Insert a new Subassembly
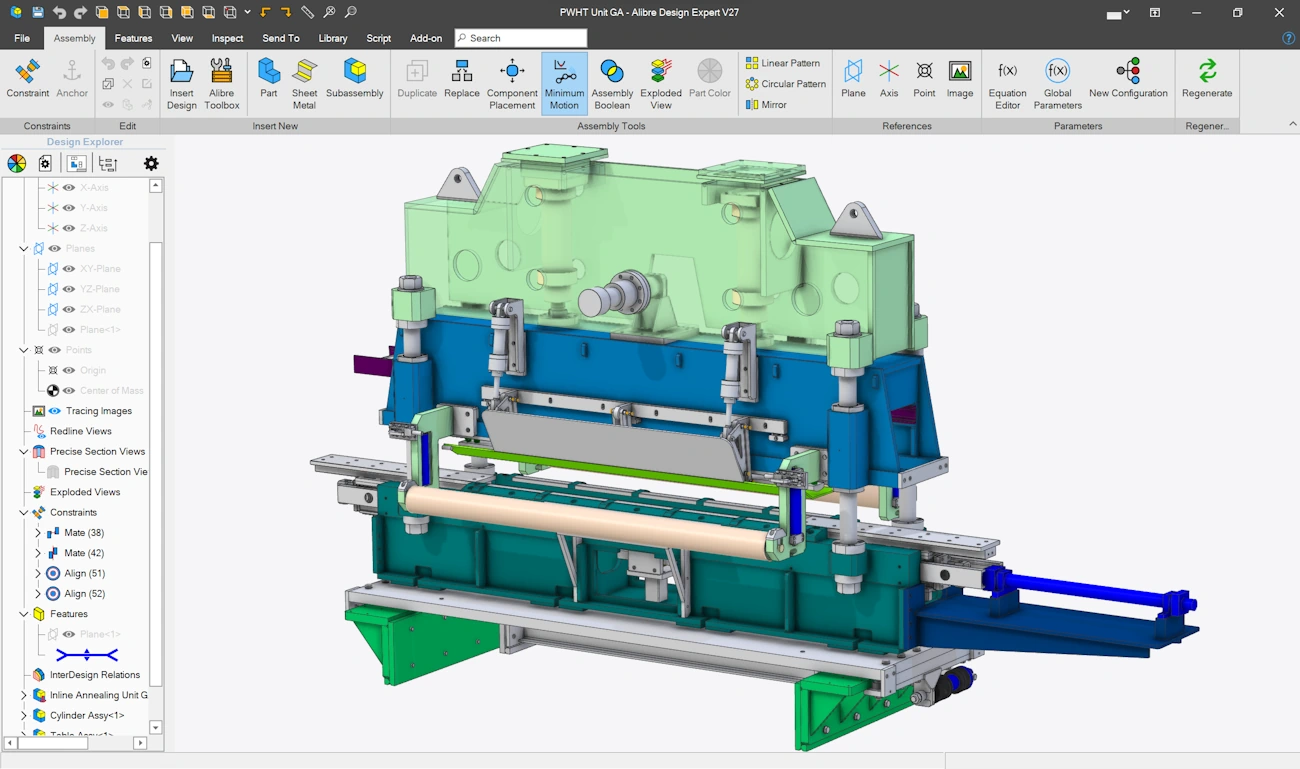 [x=355, y=78]
